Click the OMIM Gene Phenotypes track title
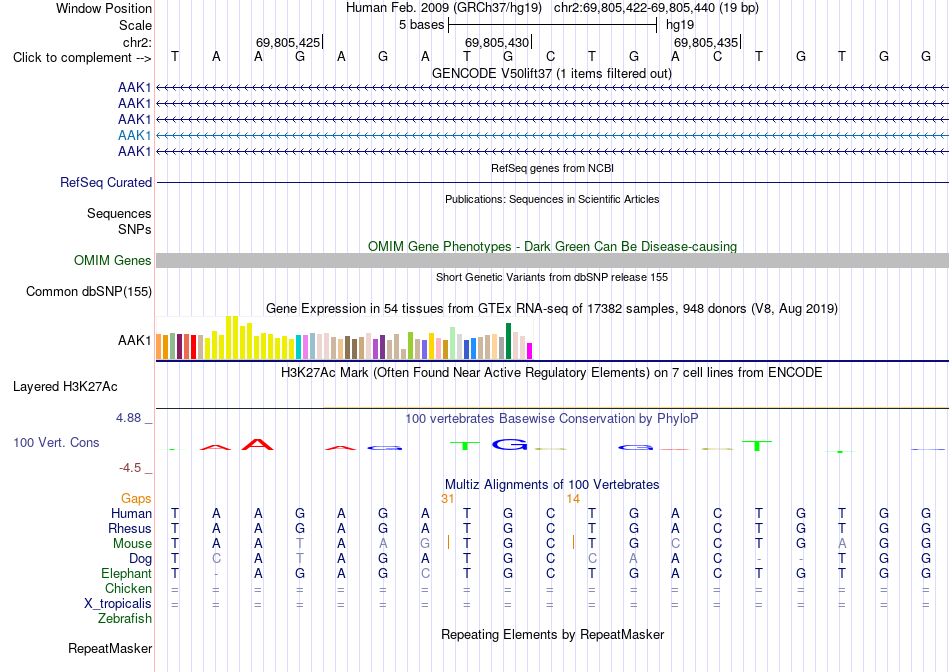Image resolution: width=950 pixels, height=672 pixels. [553, 247]
